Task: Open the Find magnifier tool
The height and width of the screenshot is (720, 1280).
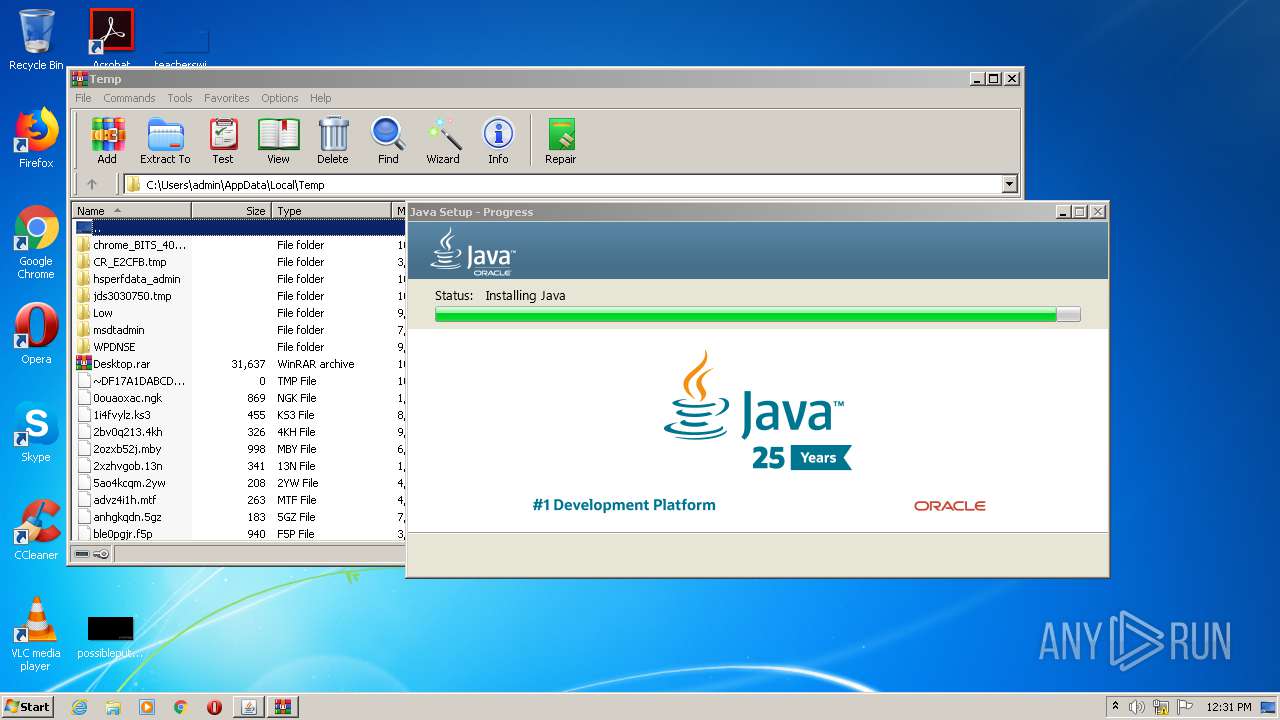Action: (388, 140)
